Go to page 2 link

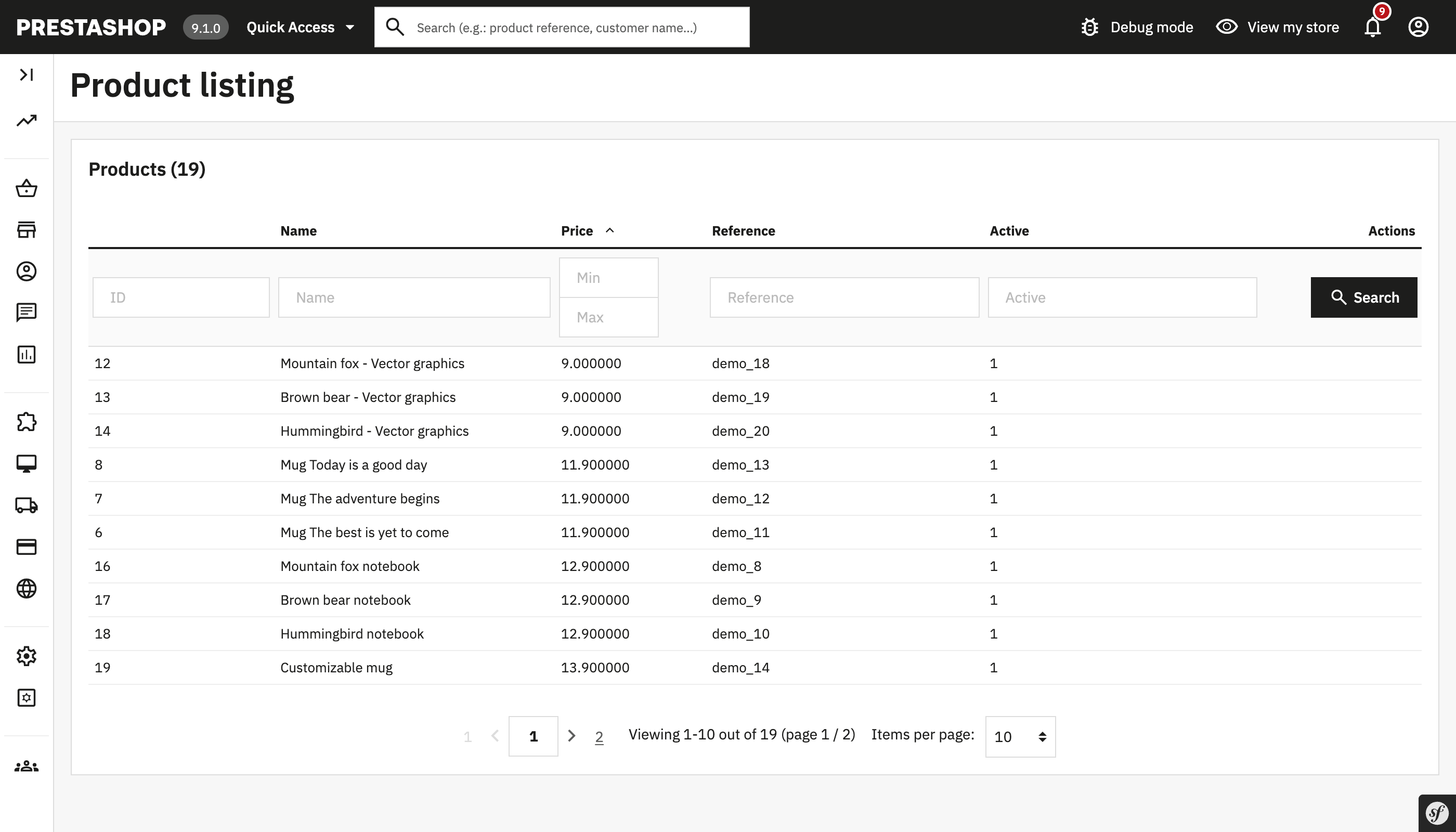click(599, 736)
